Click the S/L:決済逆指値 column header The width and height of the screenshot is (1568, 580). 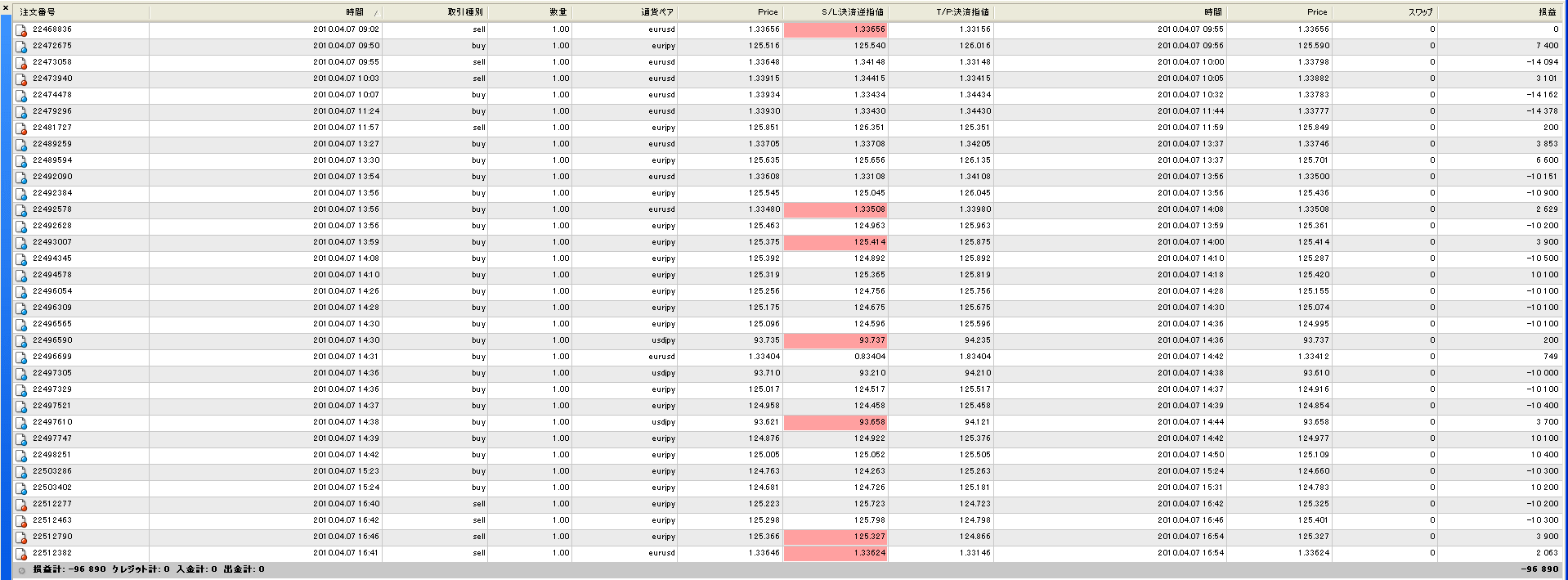(853, 12)
